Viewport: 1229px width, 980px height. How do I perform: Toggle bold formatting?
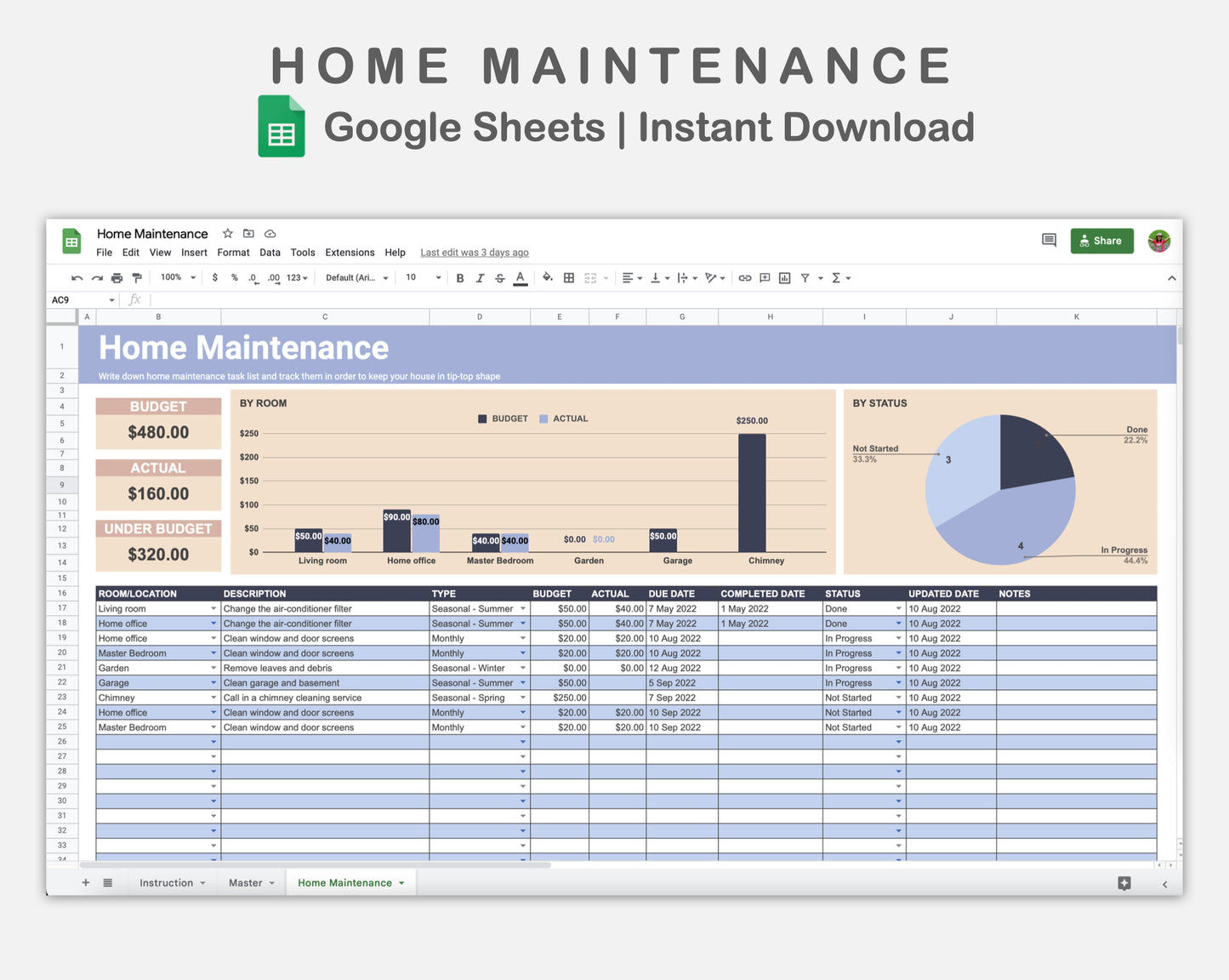(x=460, y=278)
